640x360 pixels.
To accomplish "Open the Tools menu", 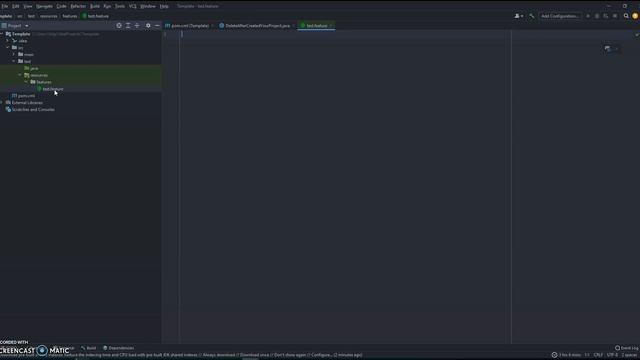I will coord(120,6).
